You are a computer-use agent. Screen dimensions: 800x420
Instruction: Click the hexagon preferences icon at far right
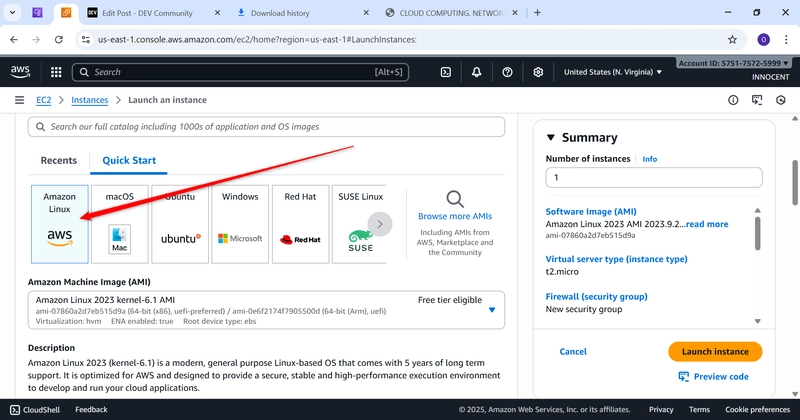[x=781, y=100]
